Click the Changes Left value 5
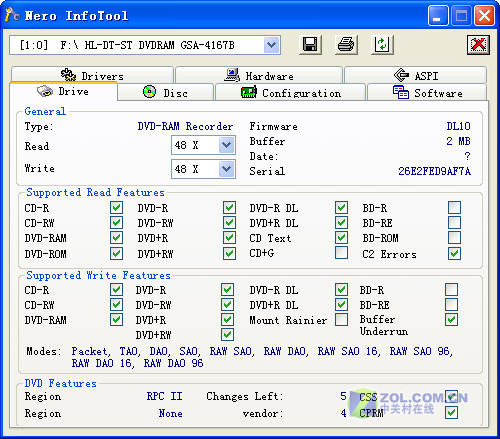Image resolution: width=500 pixels, height=439 pixels. (x=343, y=396)
